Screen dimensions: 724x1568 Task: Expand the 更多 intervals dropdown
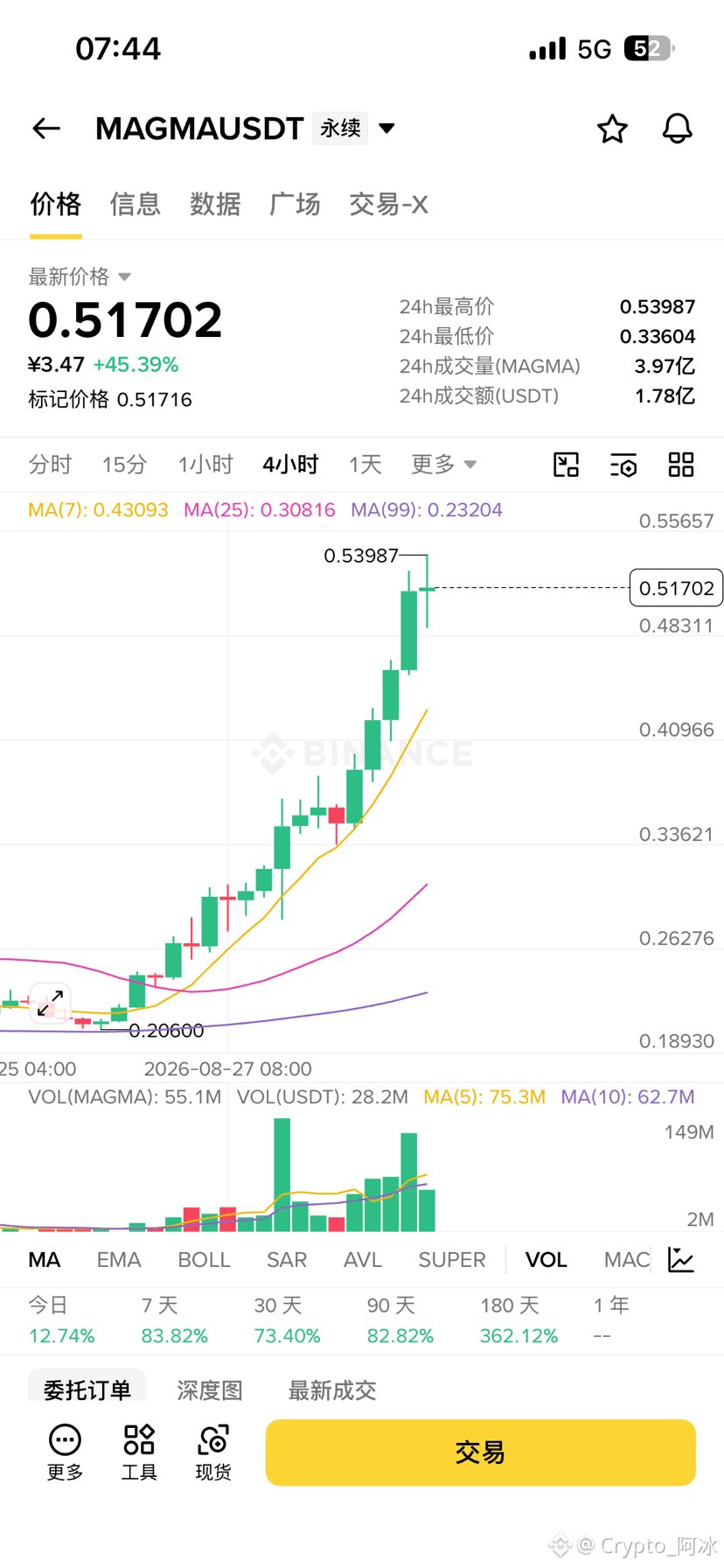(x=444, y=465)
